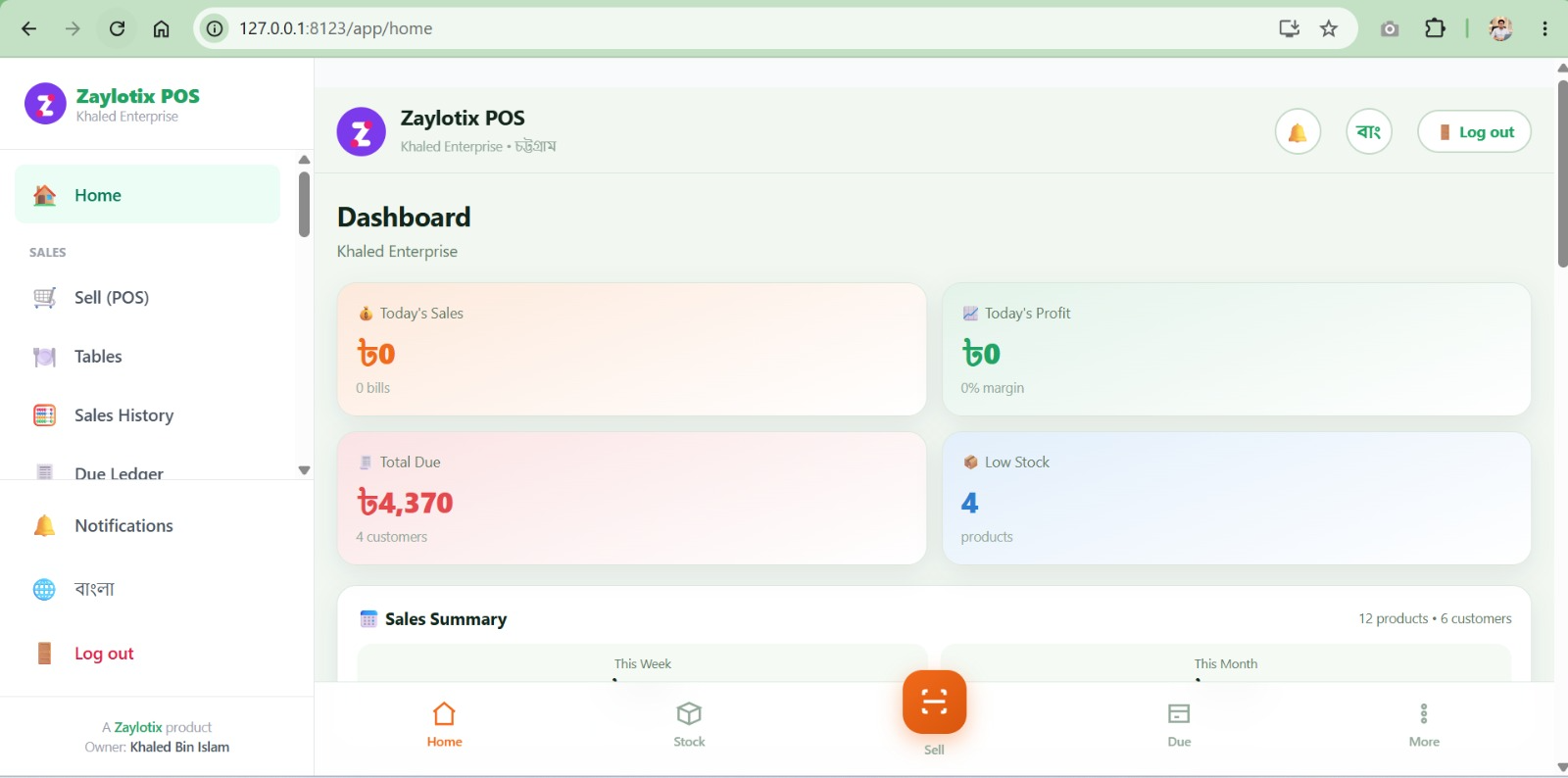Open notifications with the header bell icon
Image resolution: width=1568 pixels, height=778 pixels.
click(1298, 131)
